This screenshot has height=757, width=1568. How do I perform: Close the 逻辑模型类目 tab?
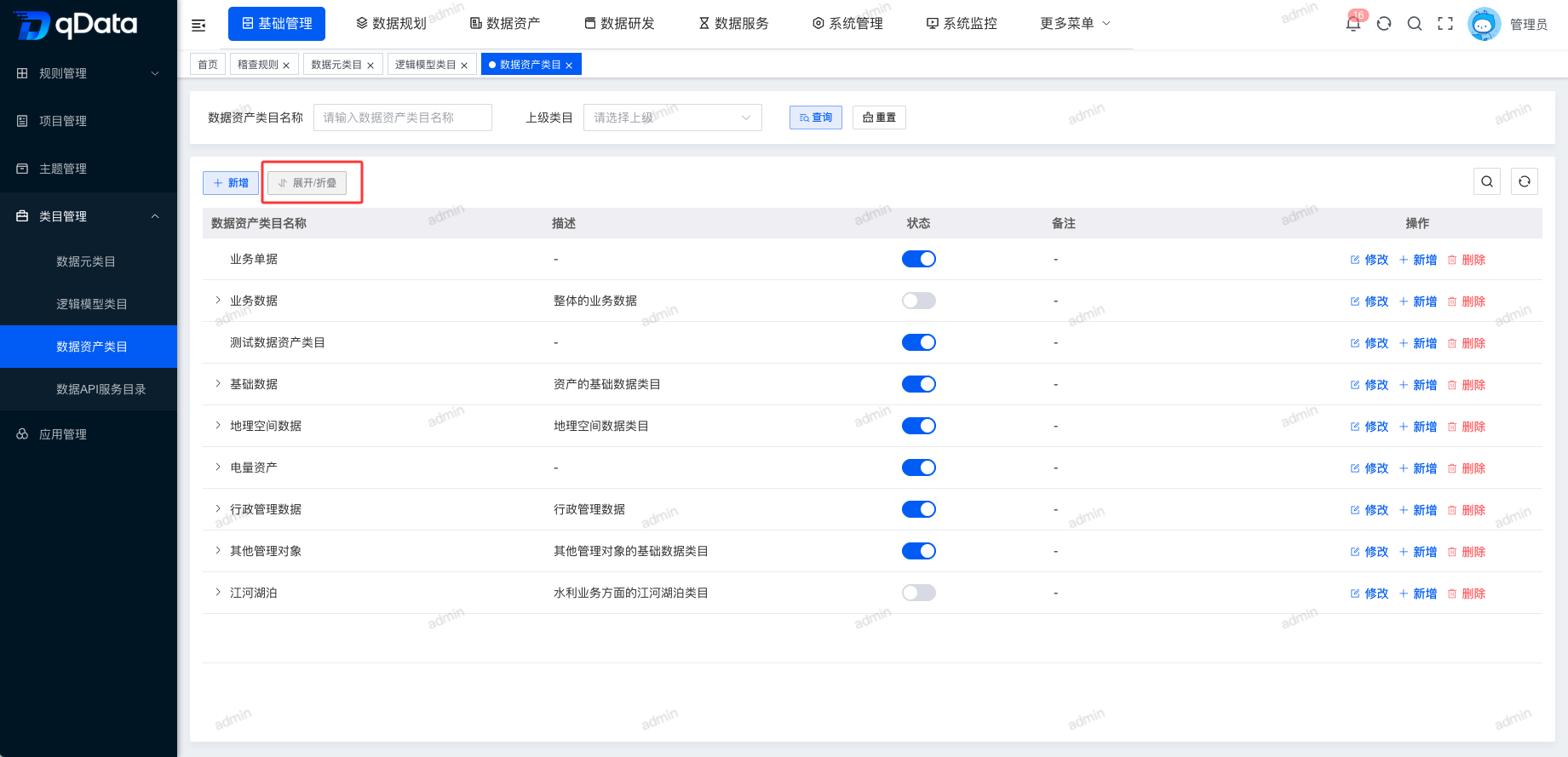(x=464, y=66)
